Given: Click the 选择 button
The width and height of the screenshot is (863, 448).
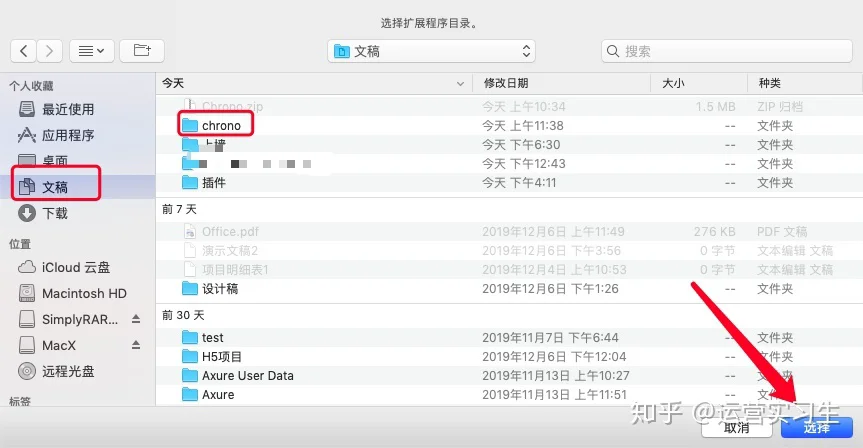Looking at the screenshot, I should (817, 427).
